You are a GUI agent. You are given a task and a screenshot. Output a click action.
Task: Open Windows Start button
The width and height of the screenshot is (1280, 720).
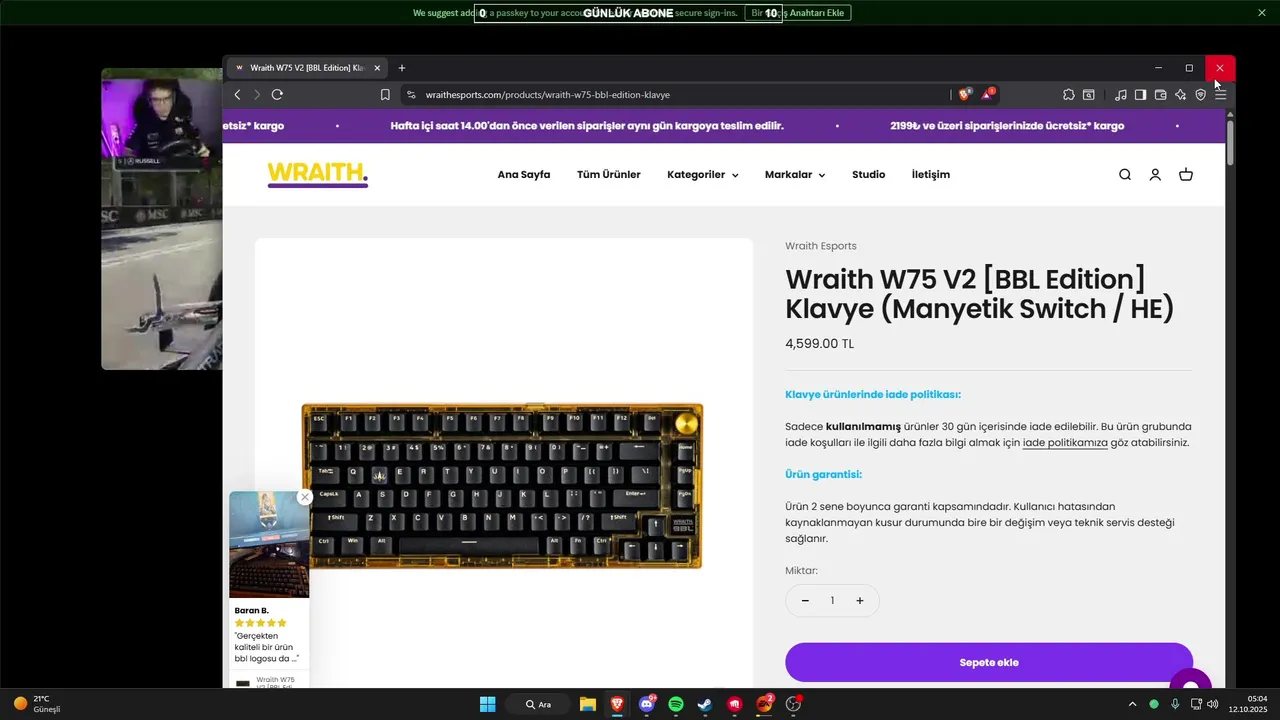487,704
